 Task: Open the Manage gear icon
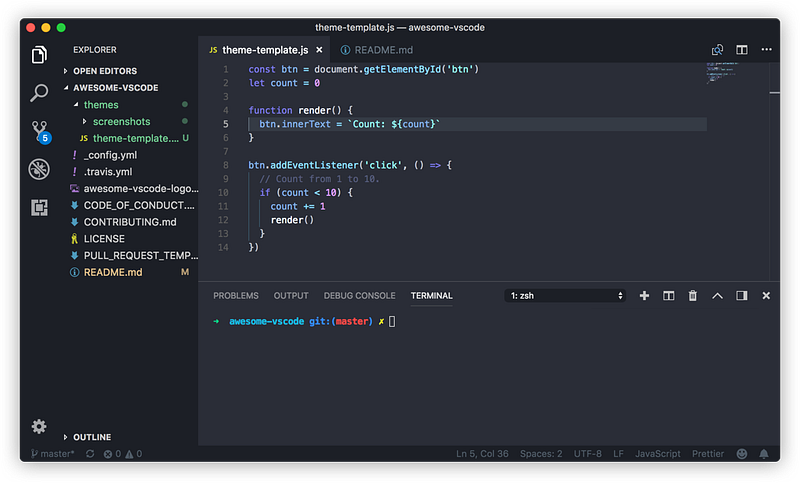[39, 426]
